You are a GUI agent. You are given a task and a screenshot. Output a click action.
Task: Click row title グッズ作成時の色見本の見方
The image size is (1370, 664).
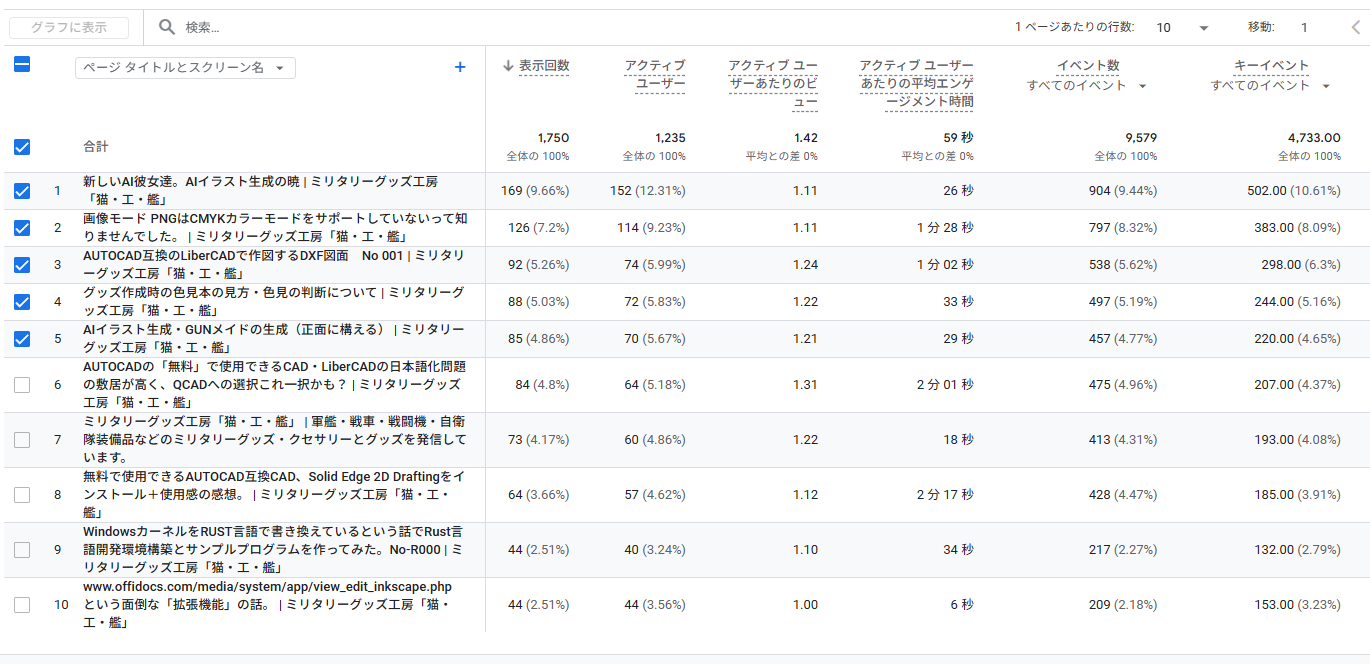[x=274, y=302]
